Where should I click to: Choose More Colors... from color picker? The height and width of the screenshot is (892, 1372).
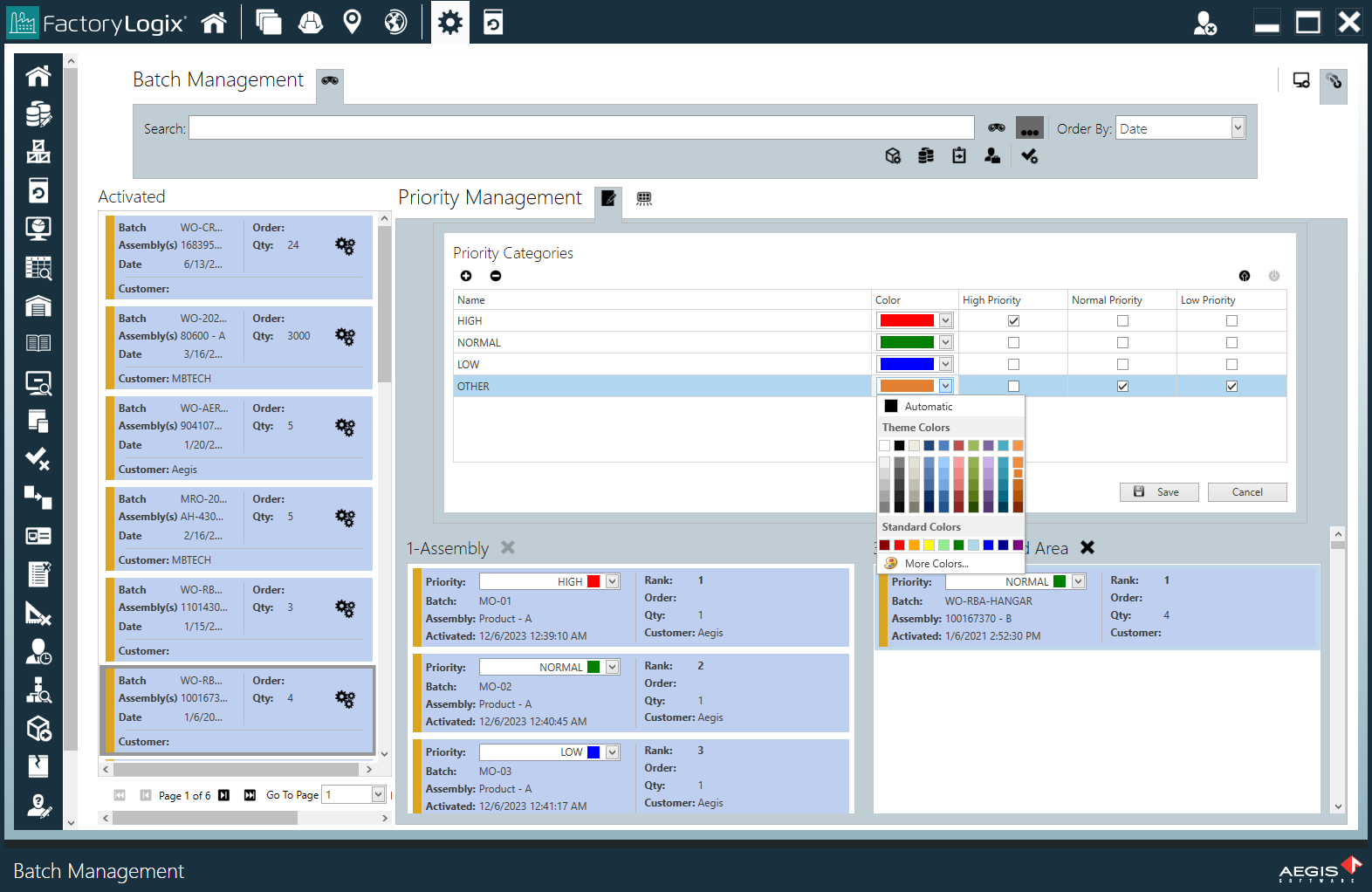[936, 564]
